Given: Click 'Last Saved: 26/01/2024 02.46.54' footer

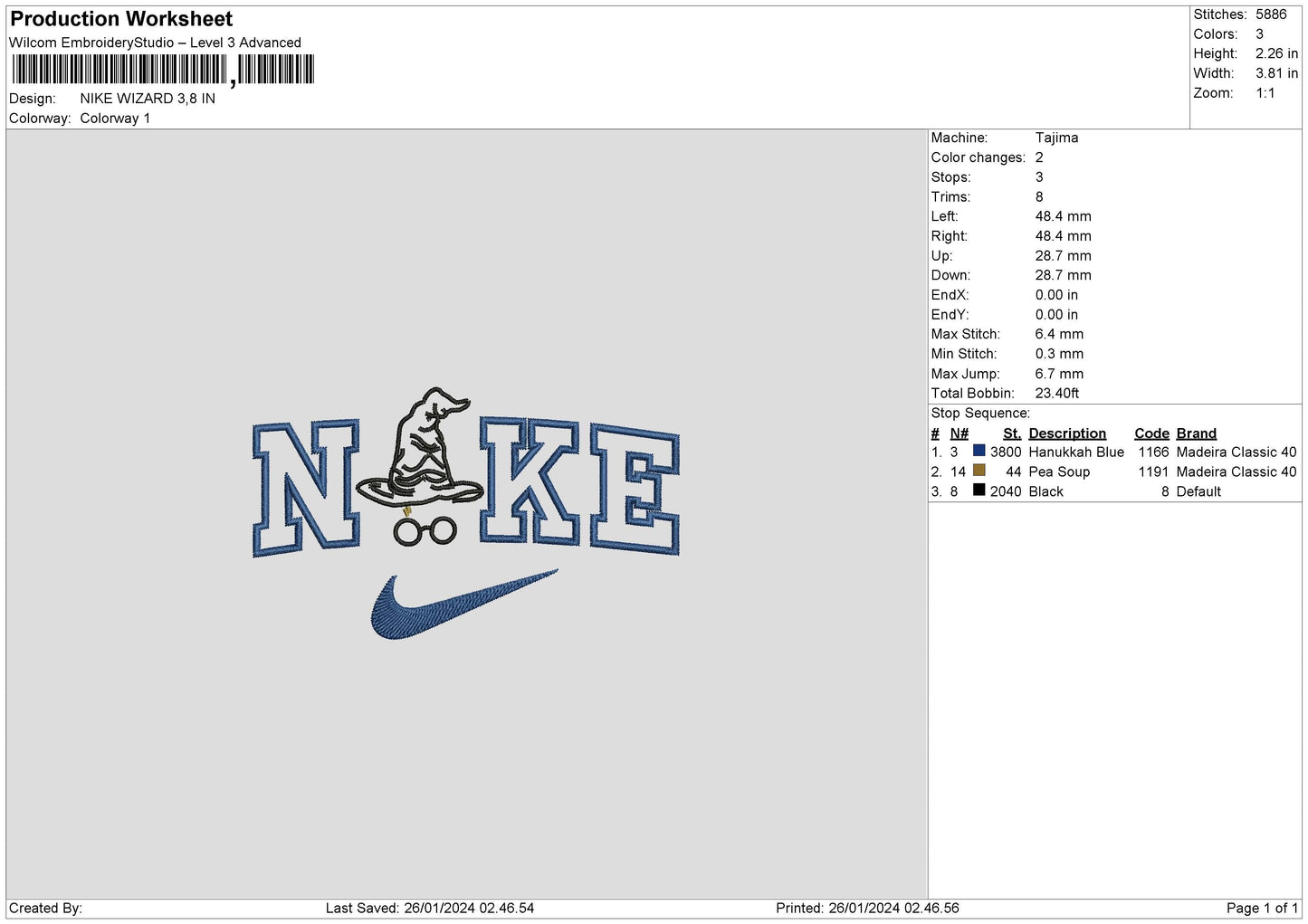Looking at the screenshot, I should pyautogui.click(x=430, y=909).
